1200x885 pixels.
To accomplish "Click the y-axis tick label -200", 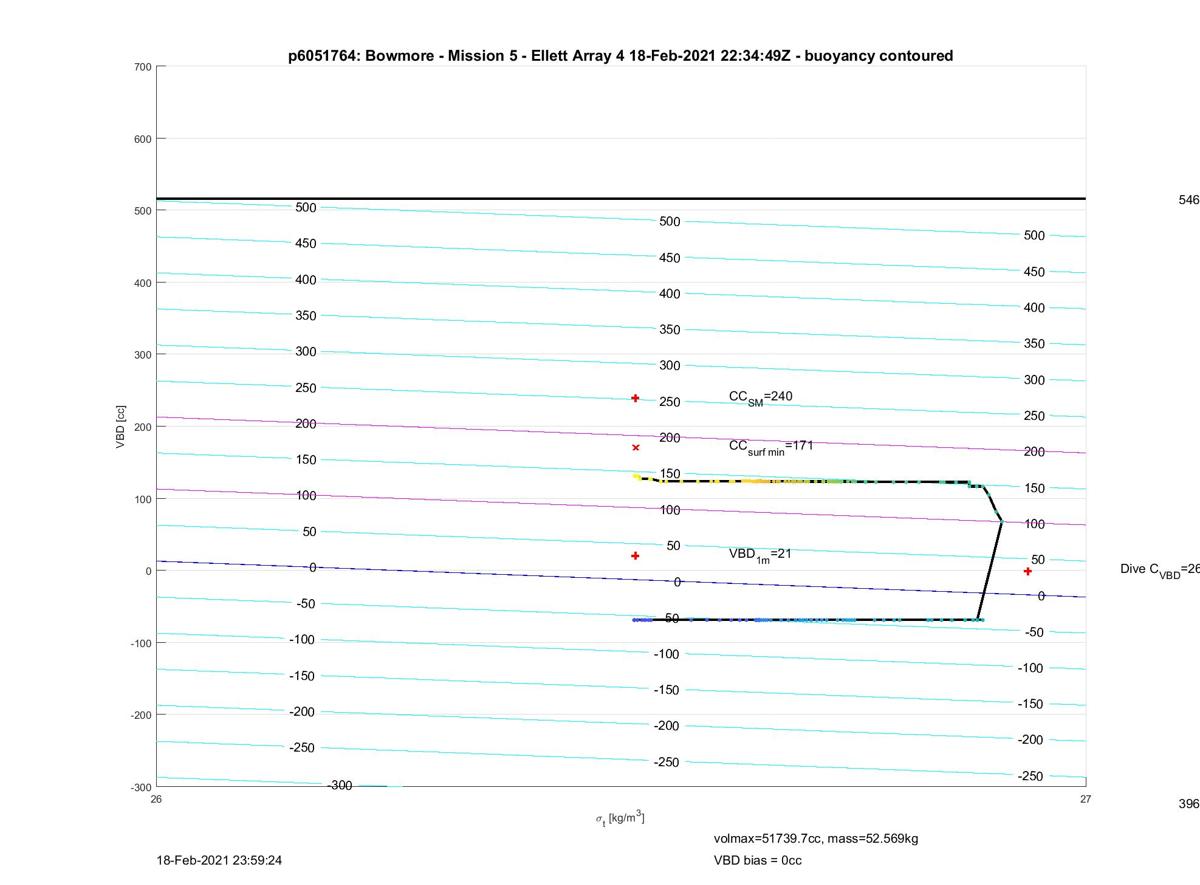I will click(140, 715).
